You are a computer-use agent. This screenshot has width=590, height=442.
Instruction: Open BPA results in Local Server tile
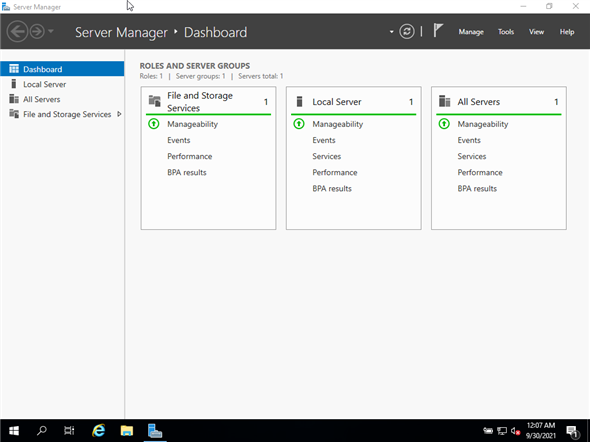click(332, 188)
